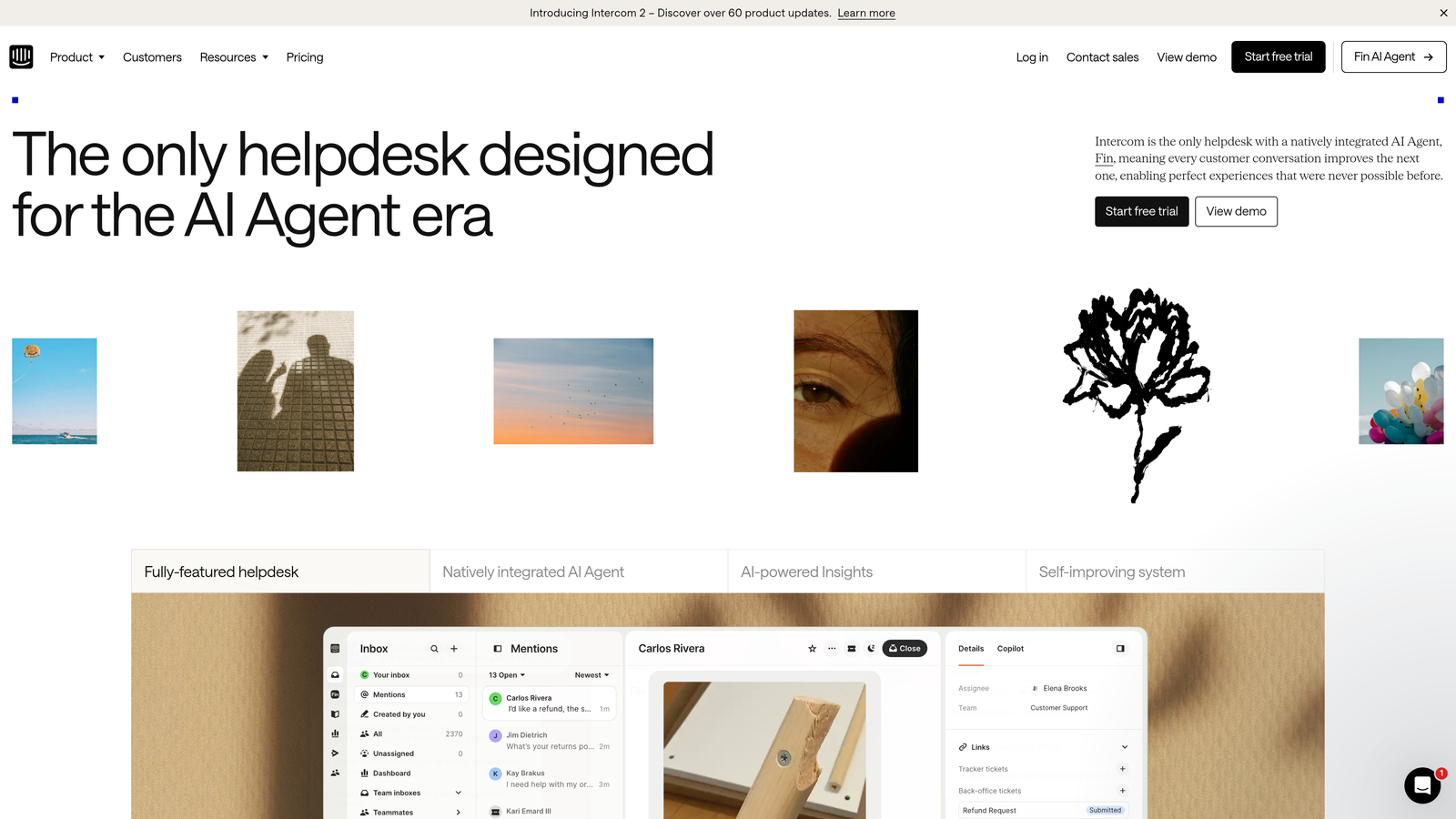Click the Fin link in the description paragraph
1456x819 pixels.
click(x=1104, y=158)
